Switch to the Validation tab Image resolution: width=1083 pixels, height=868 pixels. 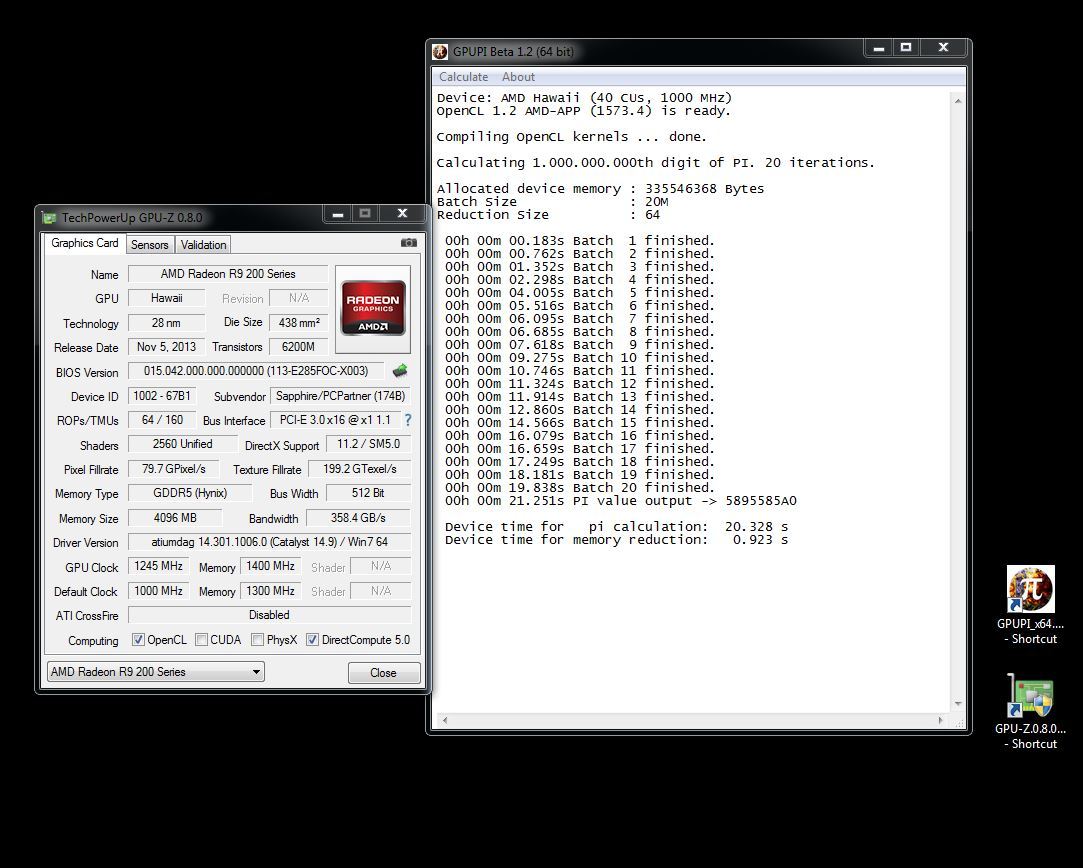coord(203,244)
